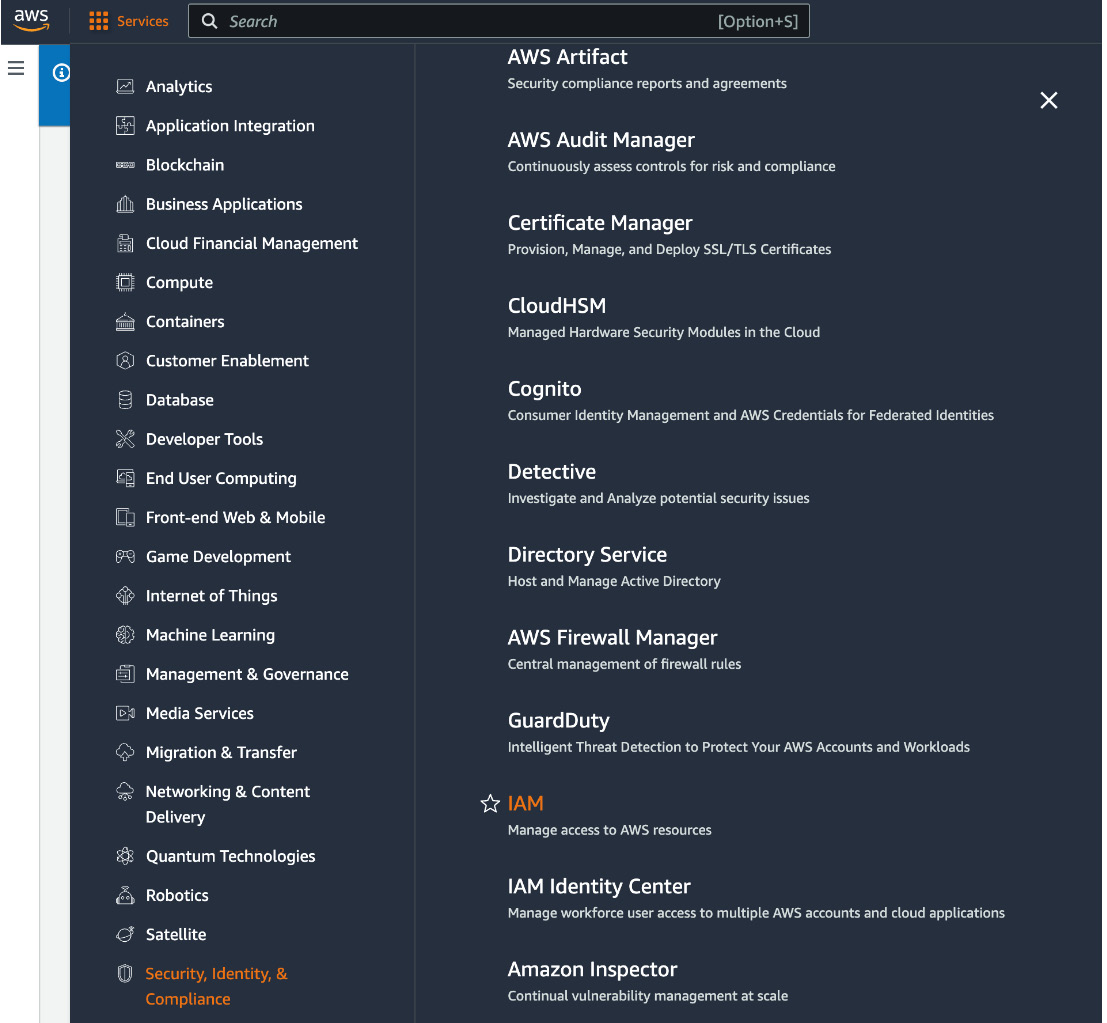Choose the Developer Tools category

205,439
